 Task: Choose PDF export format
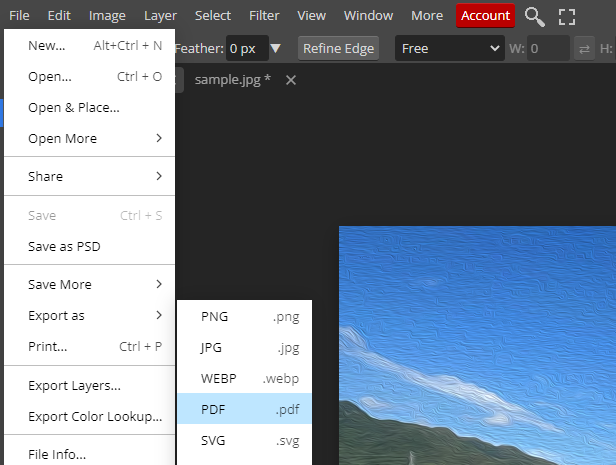tap(244, 409)
